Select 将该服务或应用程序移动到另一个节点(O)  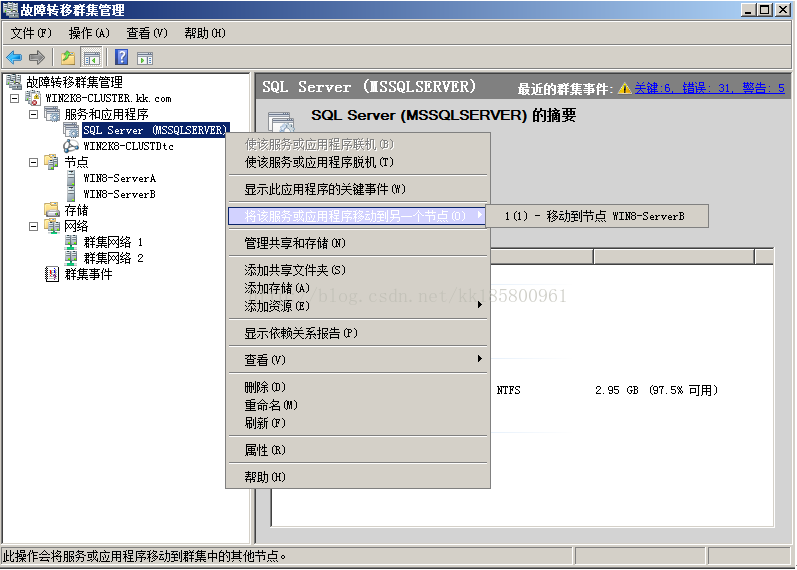(x=358, y=216)
